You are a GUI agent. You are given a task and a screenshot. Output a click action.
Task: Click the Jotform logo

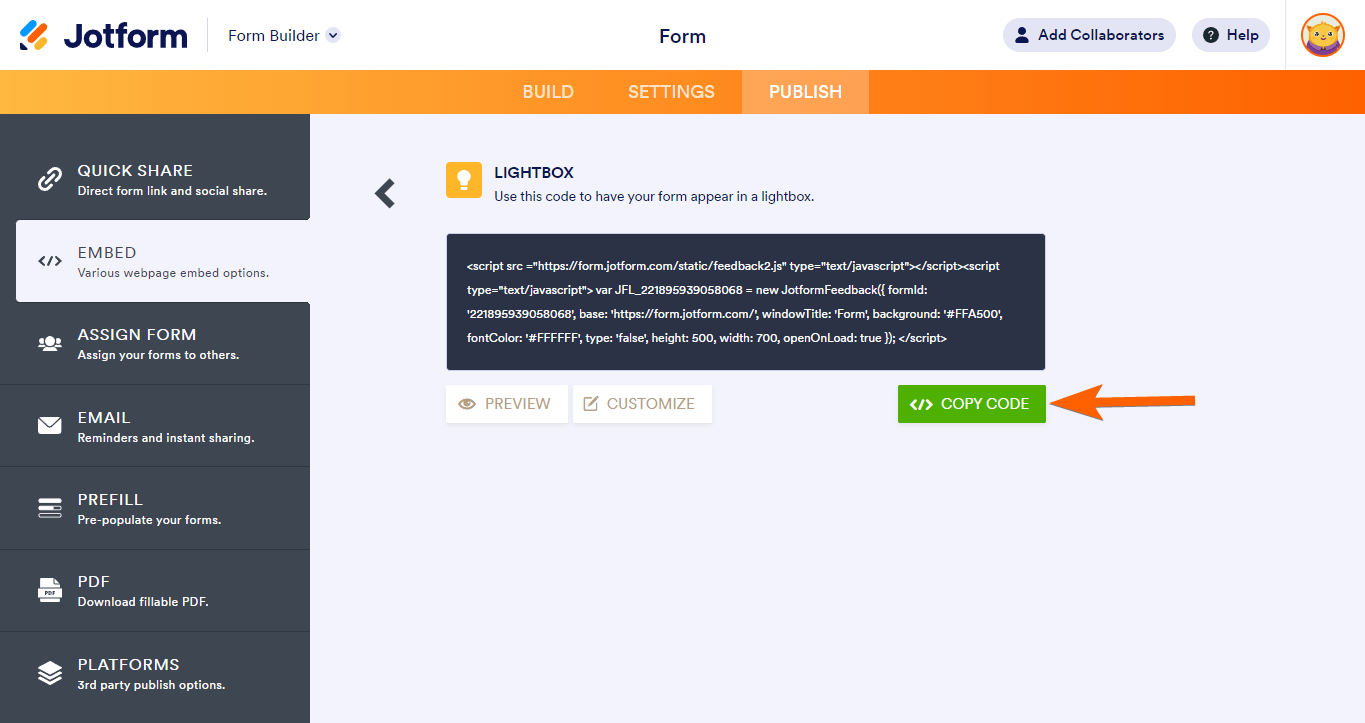[103, 36]
